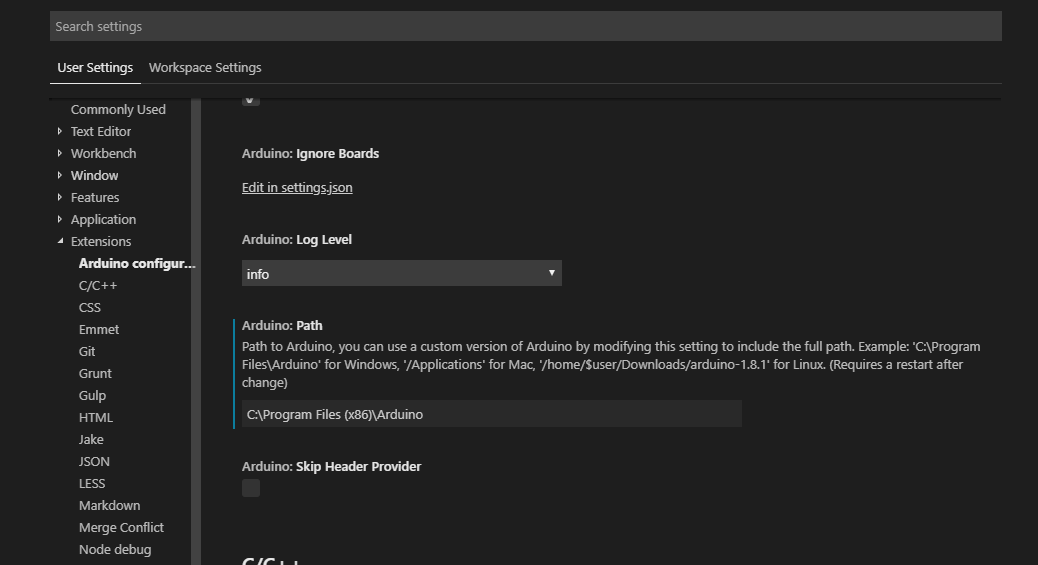Expand the Features section arrow
The width and height of the screenshot is (1038, 565).
(x=60, y=197)
